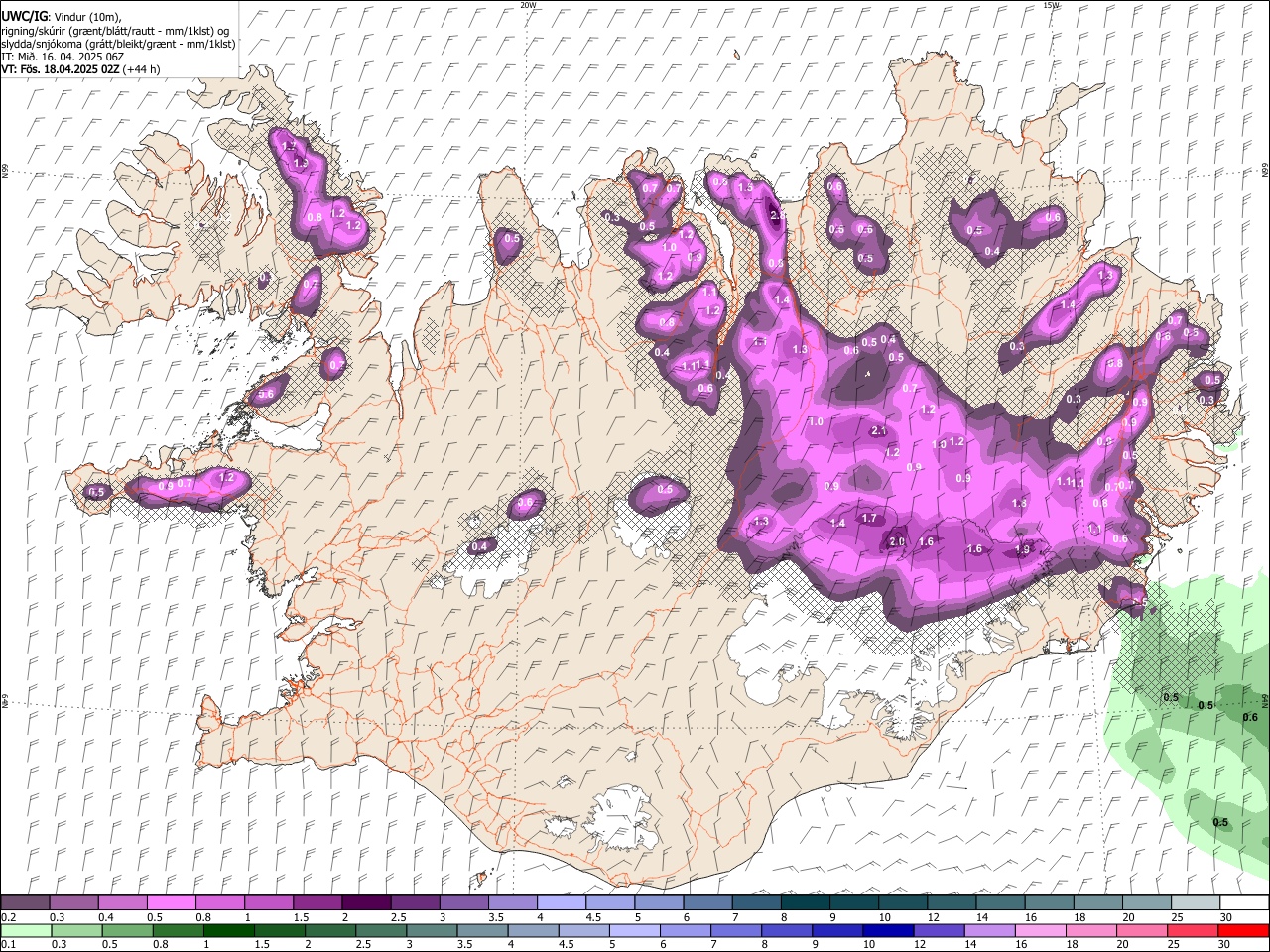Image resolution: width=1270 pixels, height=952 pixels.
Task: Click the snow legend swatch between 0.2 and 0.3
Action: 25,903
